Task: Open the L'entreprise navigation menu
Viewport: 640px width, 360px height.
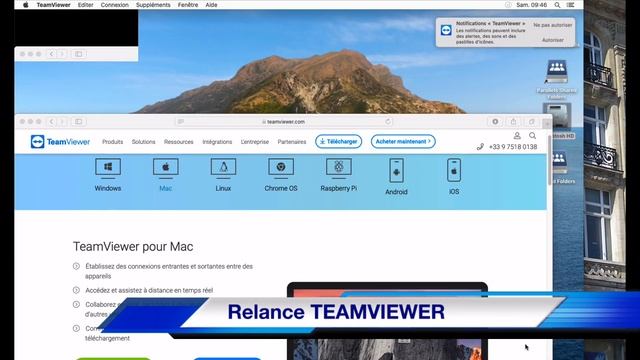Action: (x=255, y=142)
